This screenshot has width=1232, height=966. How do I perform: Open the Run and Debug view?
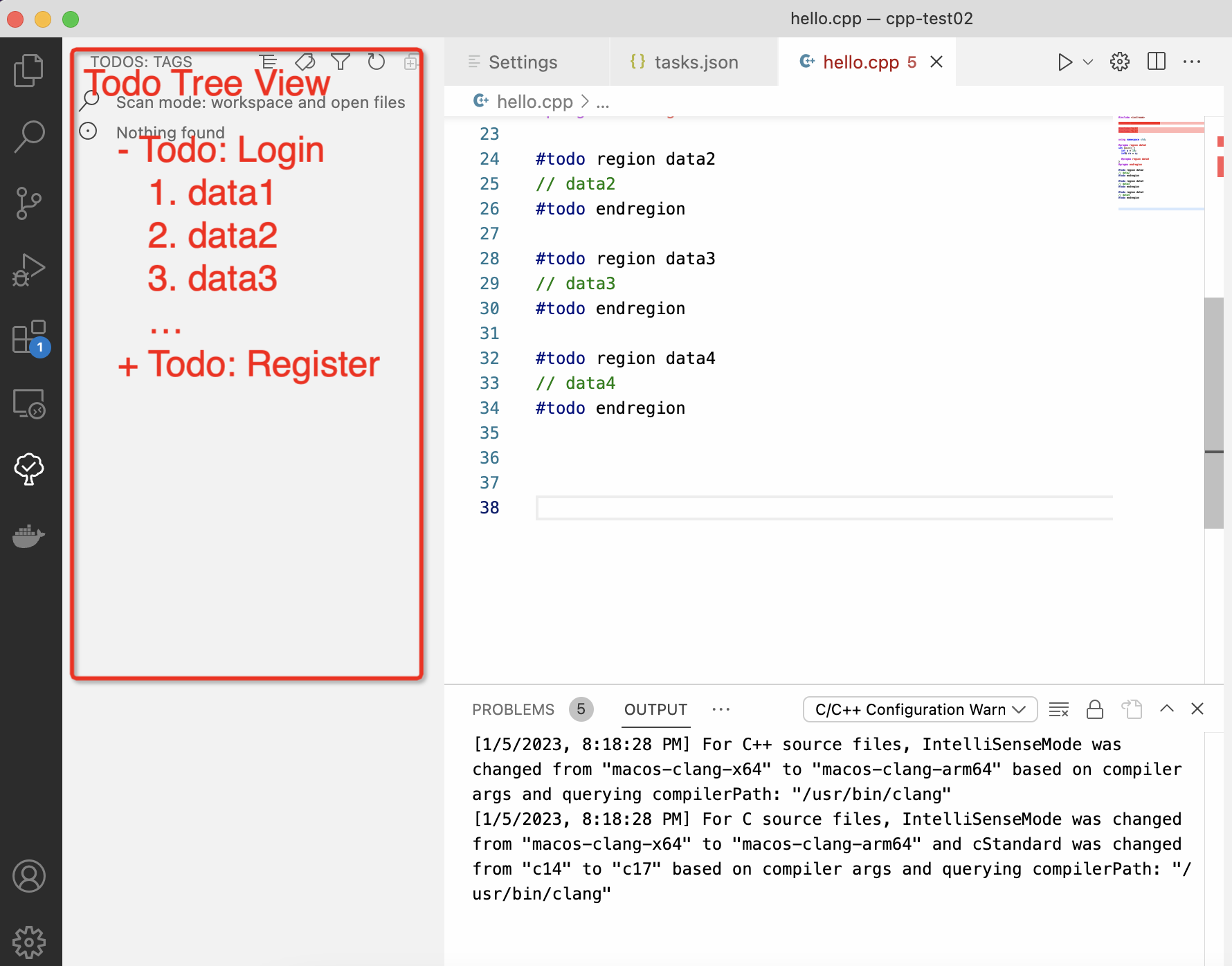pos(28,269)
